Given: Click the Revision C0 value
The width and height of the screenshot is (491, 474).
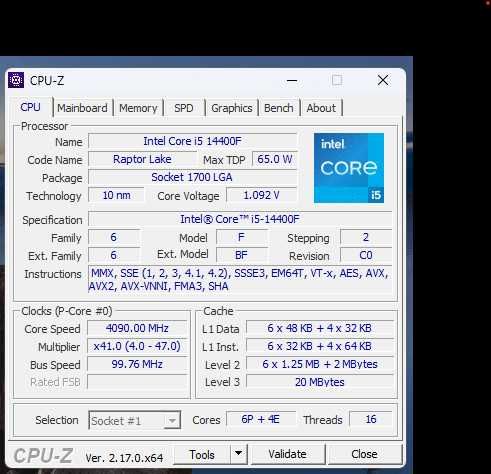Looking at the screenshot, I should (x=366, y=255).
